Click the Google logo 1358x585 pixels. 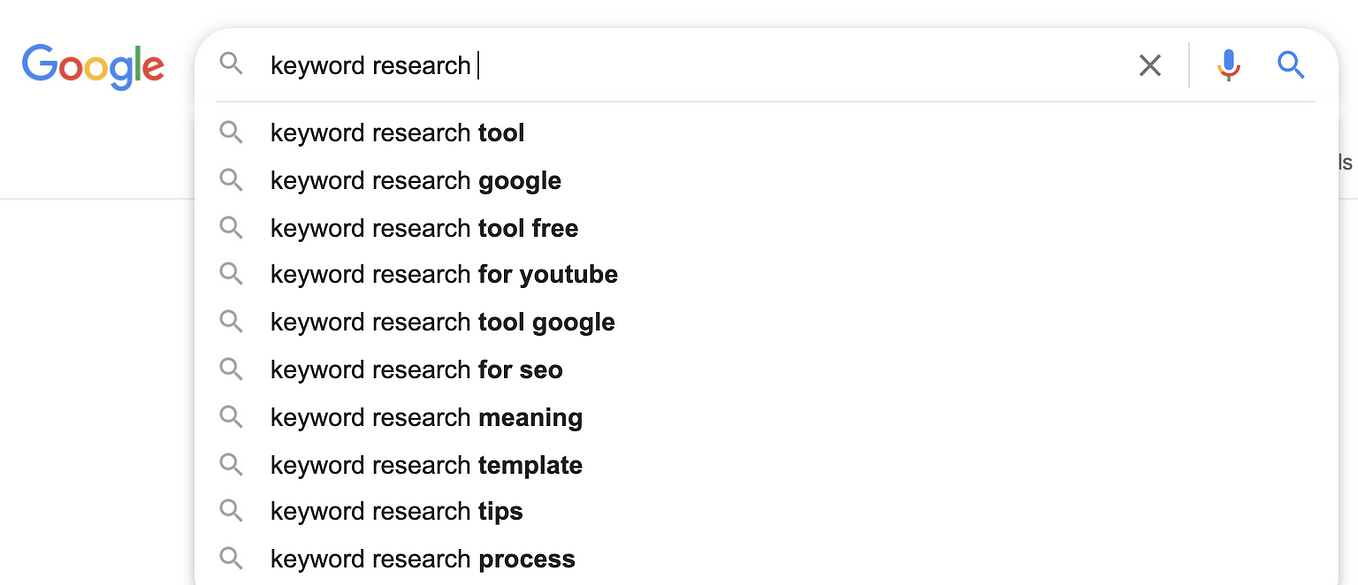pos(93,65)
